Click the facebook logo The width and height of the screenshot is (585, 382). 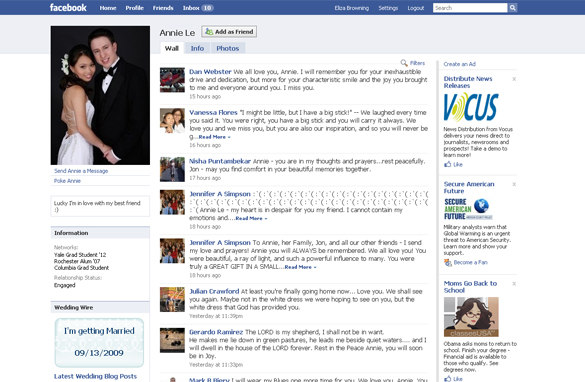pos(68,7)
